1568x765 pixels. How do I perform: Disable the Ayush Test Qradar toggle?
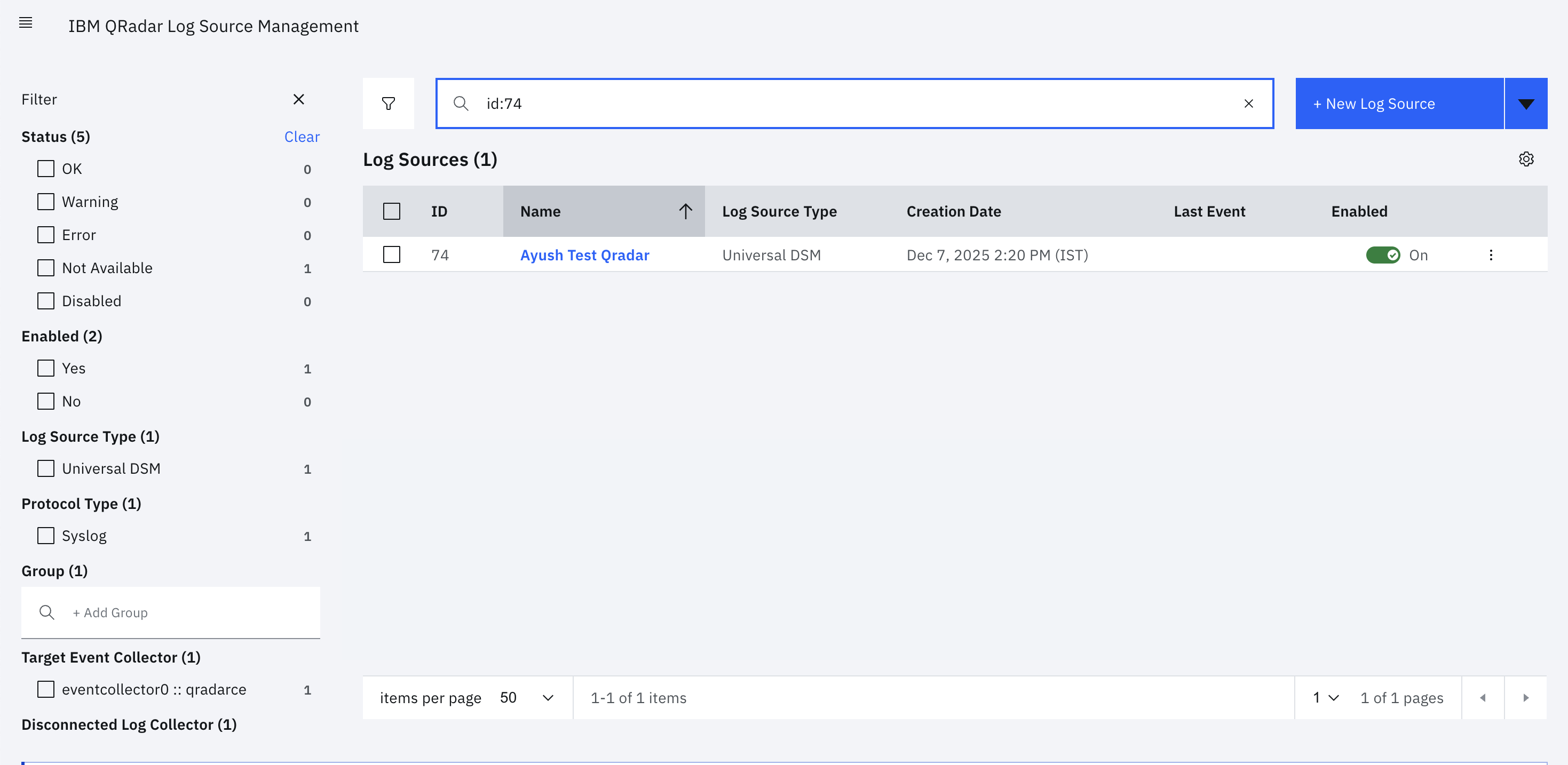1383,255
